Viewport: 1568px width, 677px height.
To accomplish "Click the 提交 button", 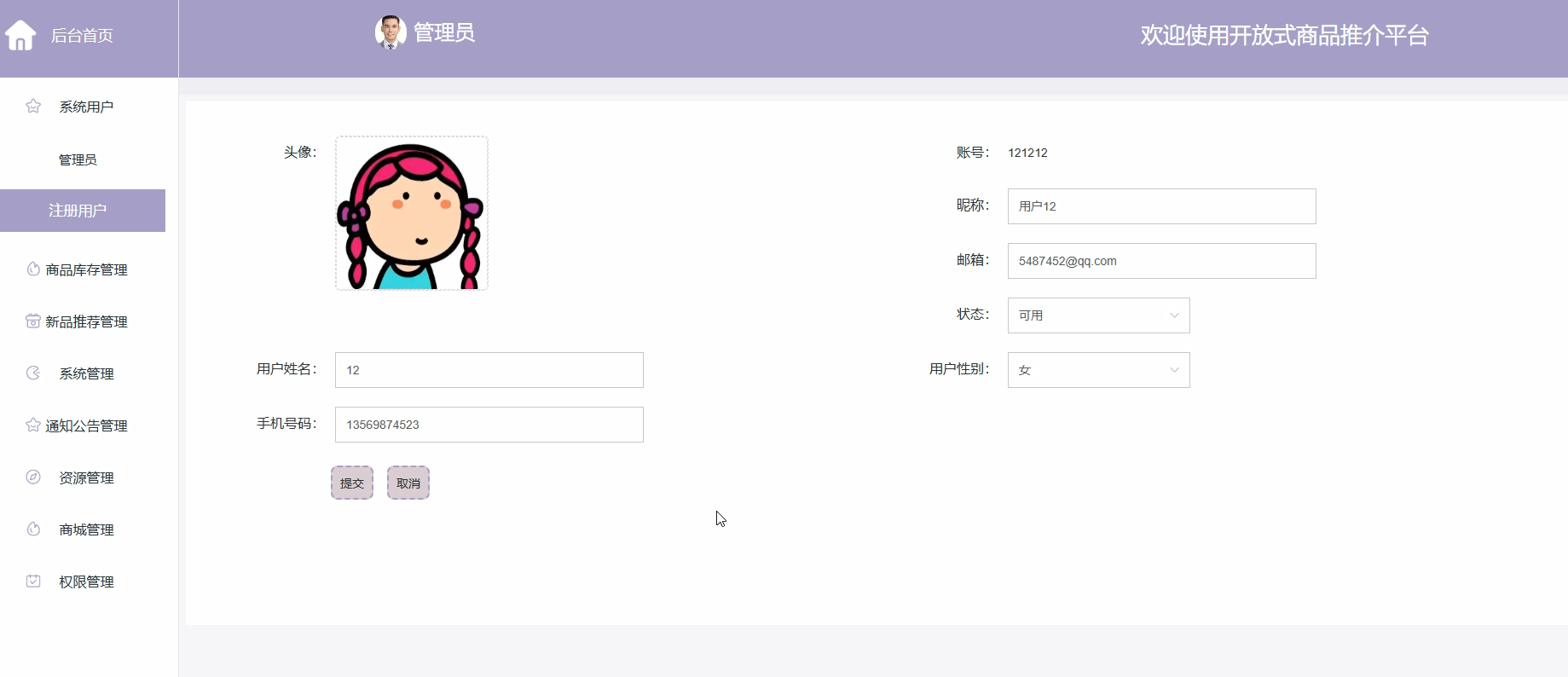I will [352, 483].
